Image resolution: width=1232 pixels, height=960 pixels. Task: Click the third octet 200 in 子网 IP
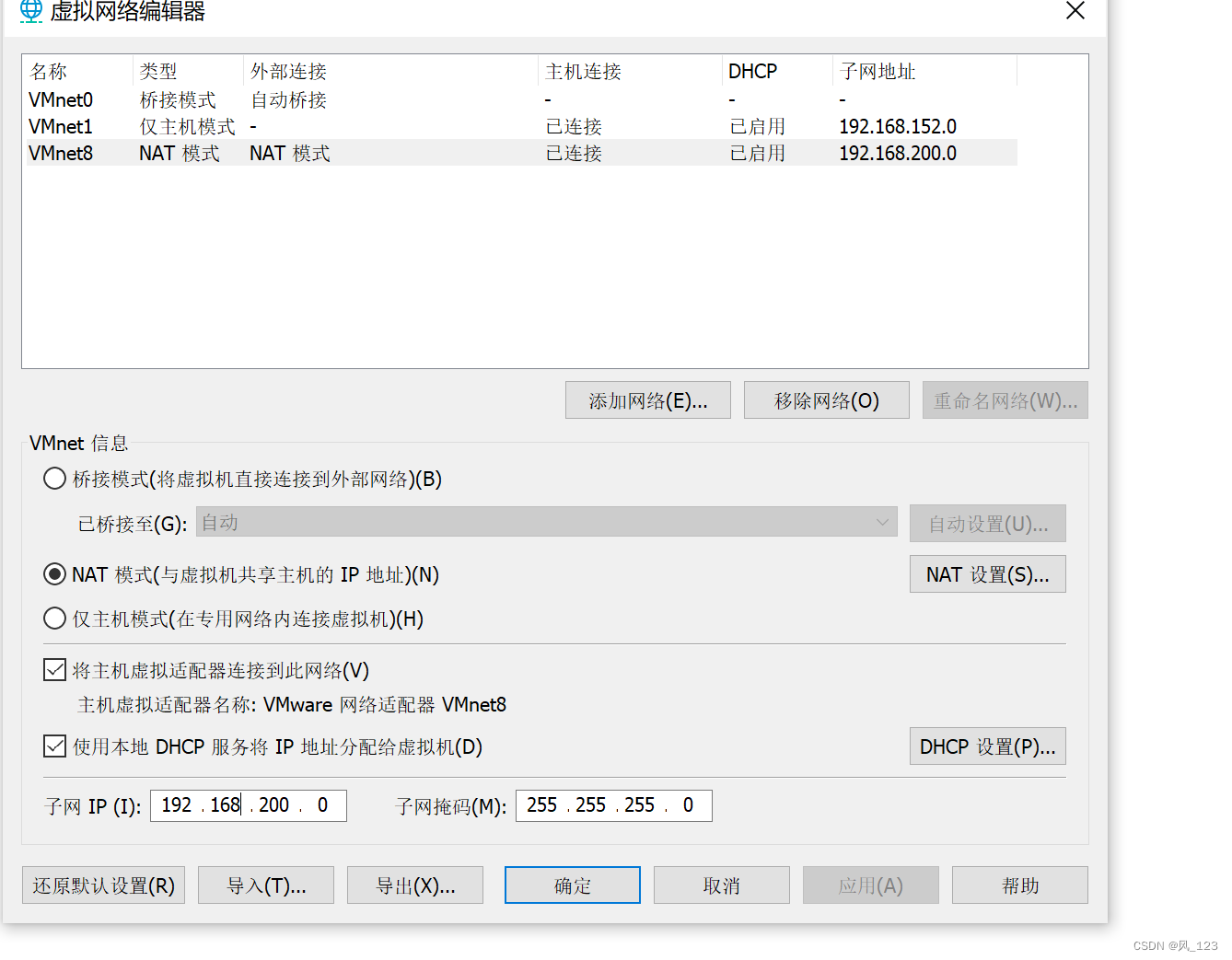pos(274,805)
